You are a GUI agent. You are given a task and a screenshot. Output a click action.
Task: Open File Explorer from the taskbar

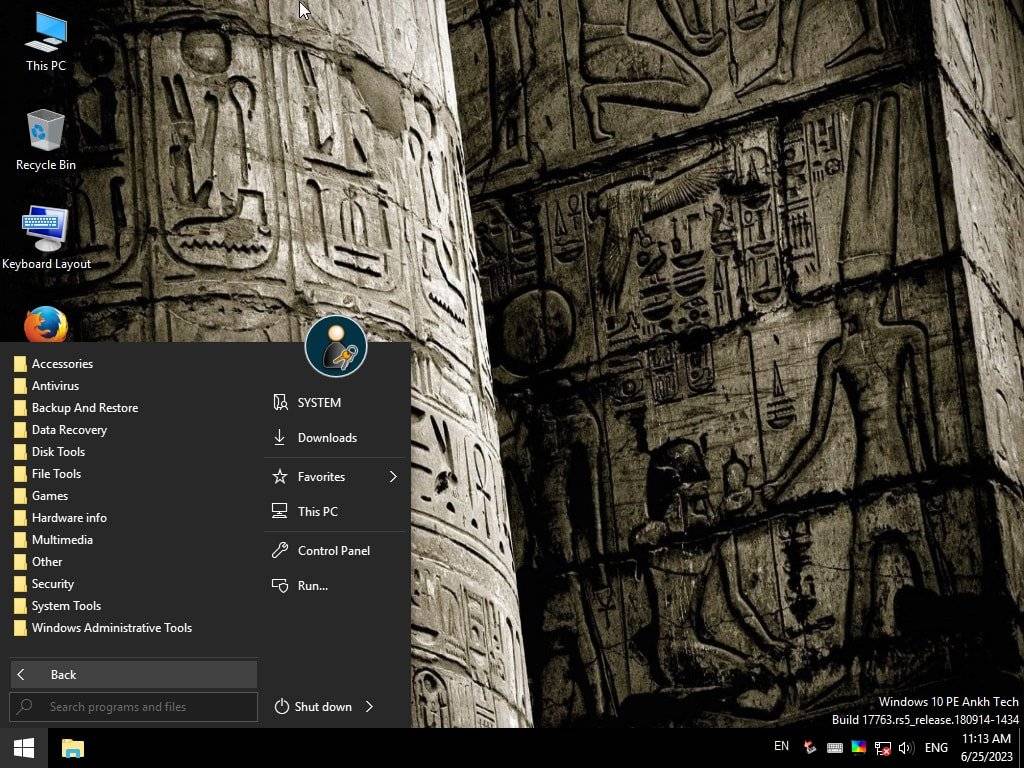73,748
